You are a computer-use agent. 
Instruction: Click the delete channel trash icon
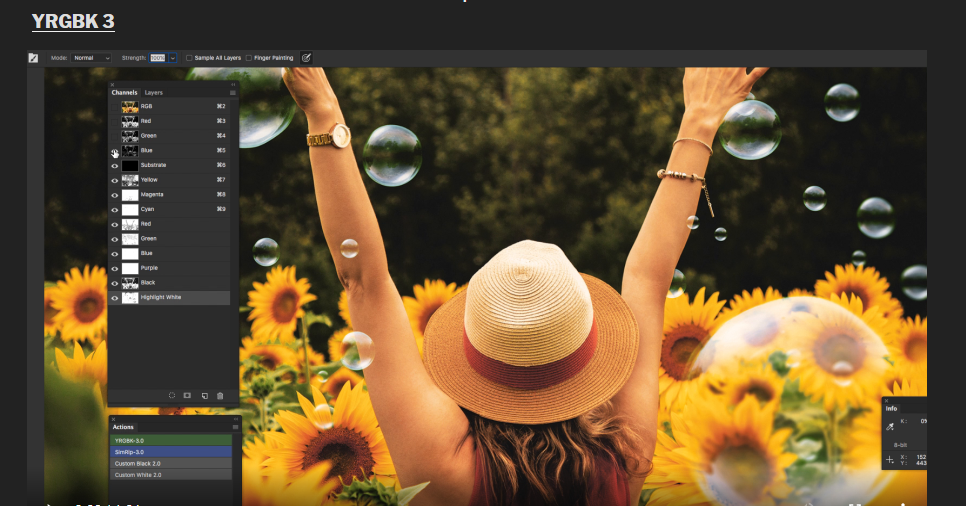point(220,395)
